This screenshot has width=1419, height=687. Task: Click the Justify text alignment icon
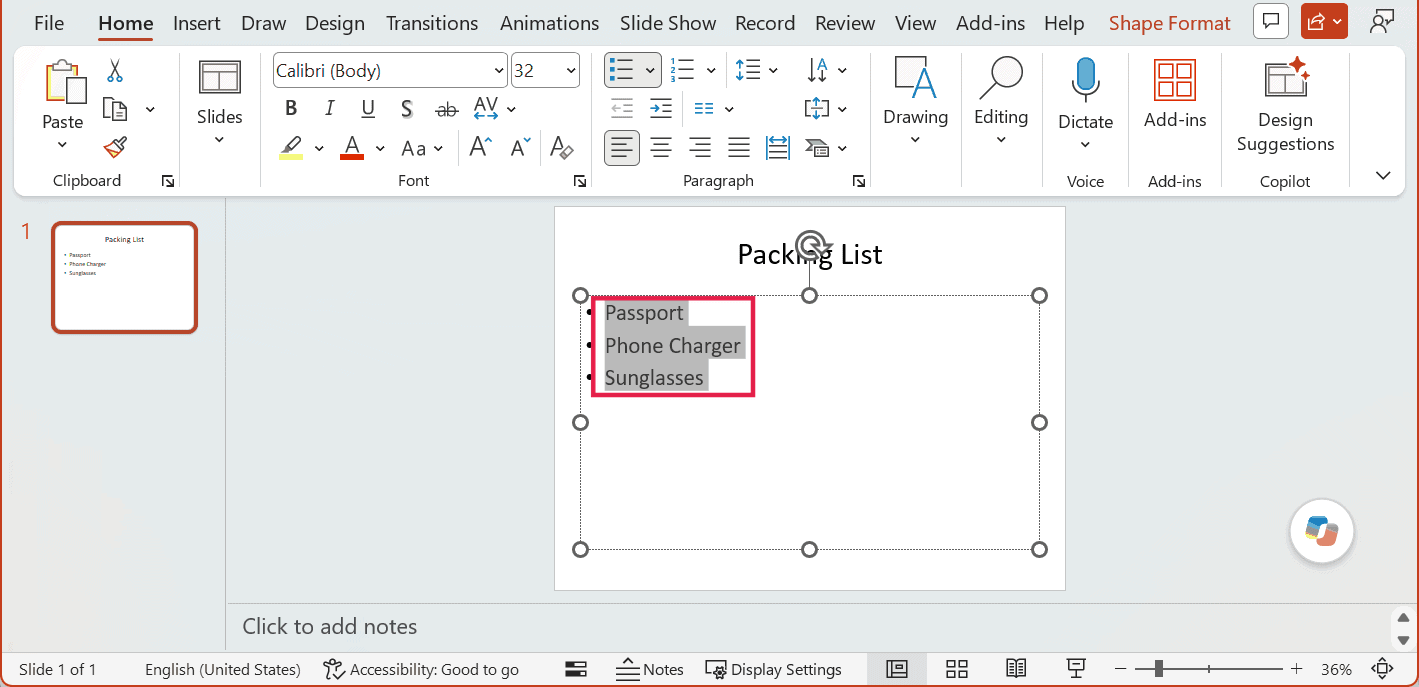(x=739, y=148)
